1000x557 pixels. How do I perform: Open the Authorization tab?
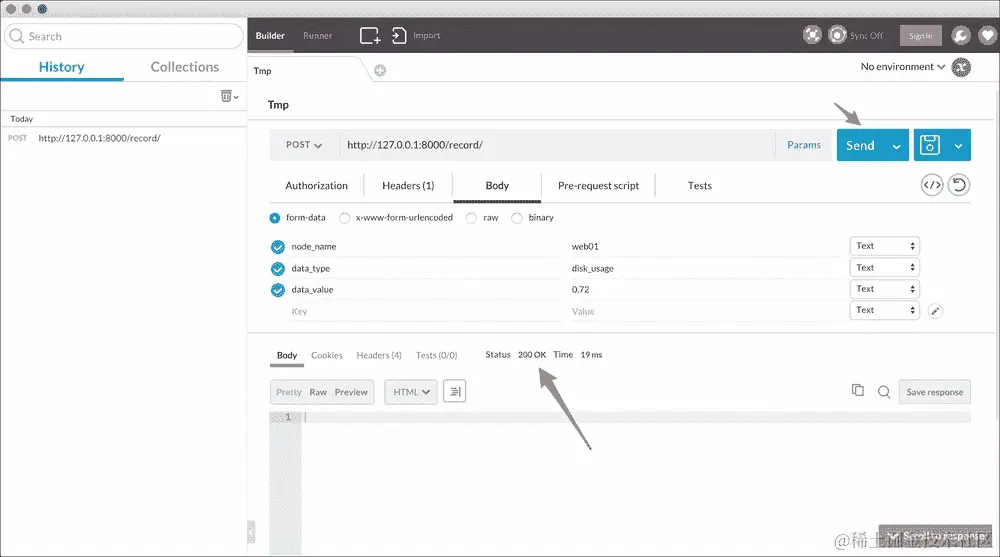pos(316,186)
